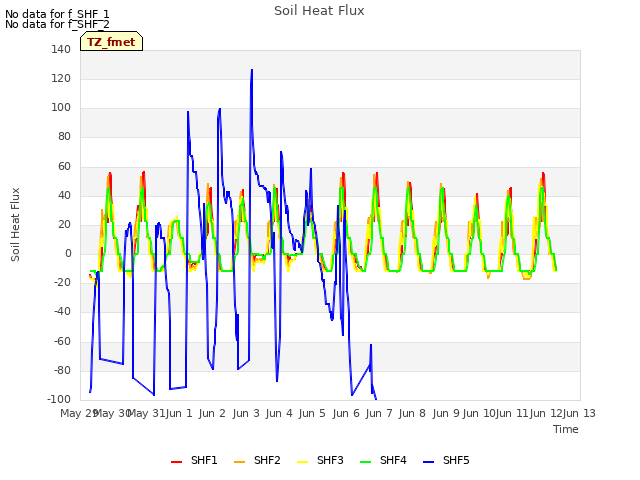Click the Jun 4 x-axis date label

tap(279, 413)
